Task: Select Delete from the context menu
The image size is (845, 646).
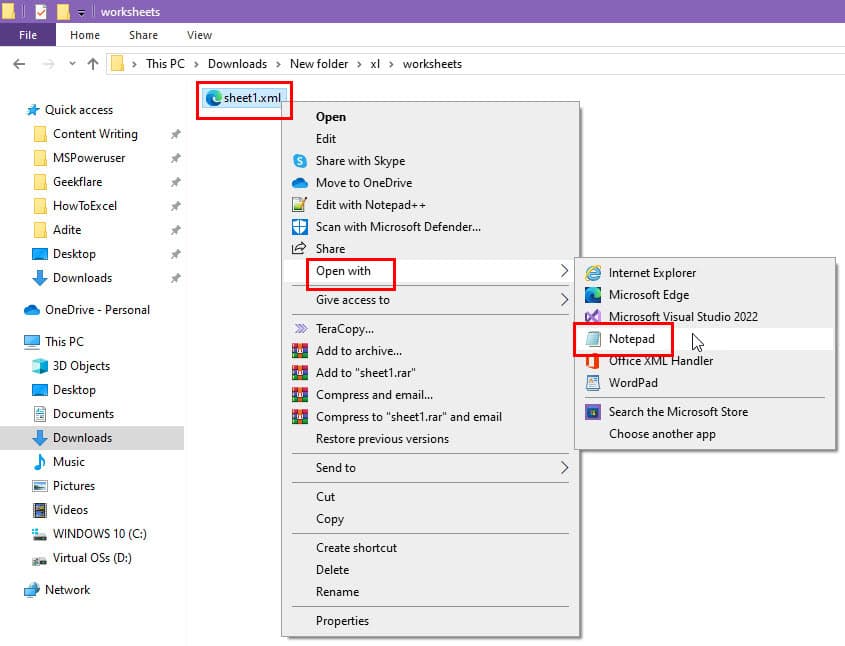Action: tap(430, 569)
